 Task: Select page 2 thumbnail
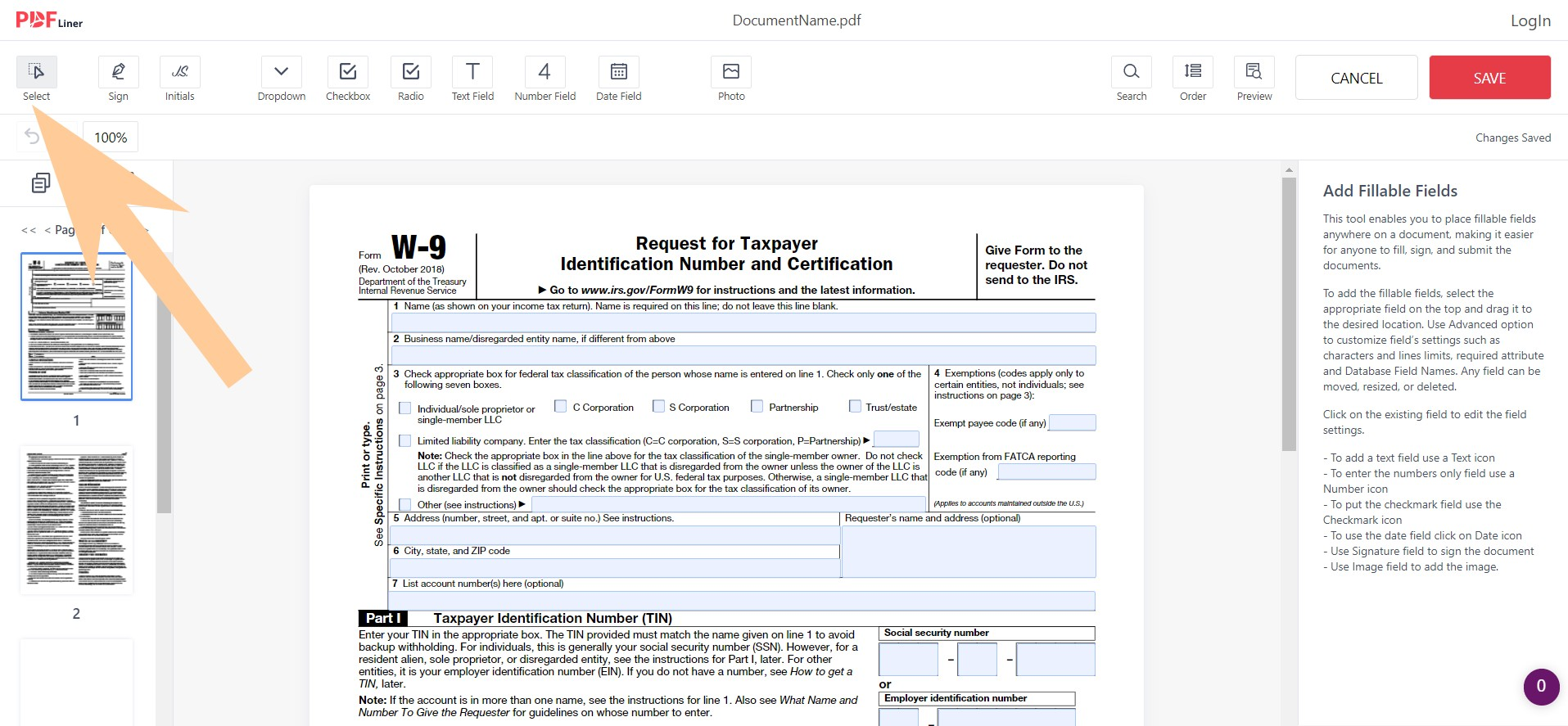coord(76,520)
